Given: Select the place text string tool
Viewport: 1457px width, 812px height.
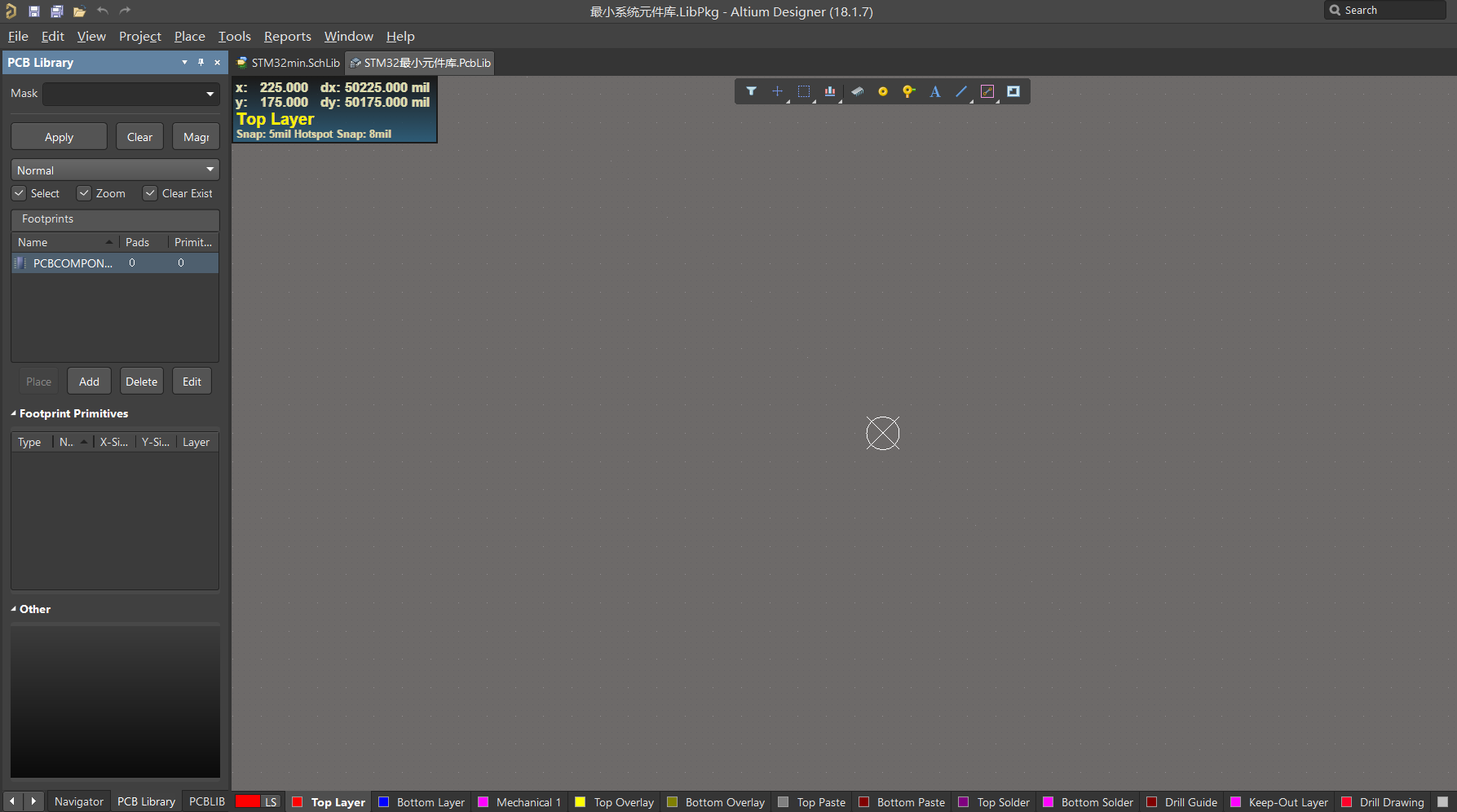Looking at the screenshot, I should pos(935,91).
